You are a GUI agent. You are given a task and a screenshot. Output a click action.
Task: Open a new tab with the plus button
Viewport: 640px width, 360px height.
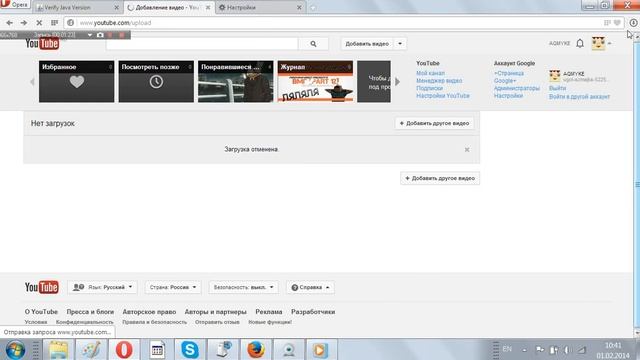(x=313, y=7)
